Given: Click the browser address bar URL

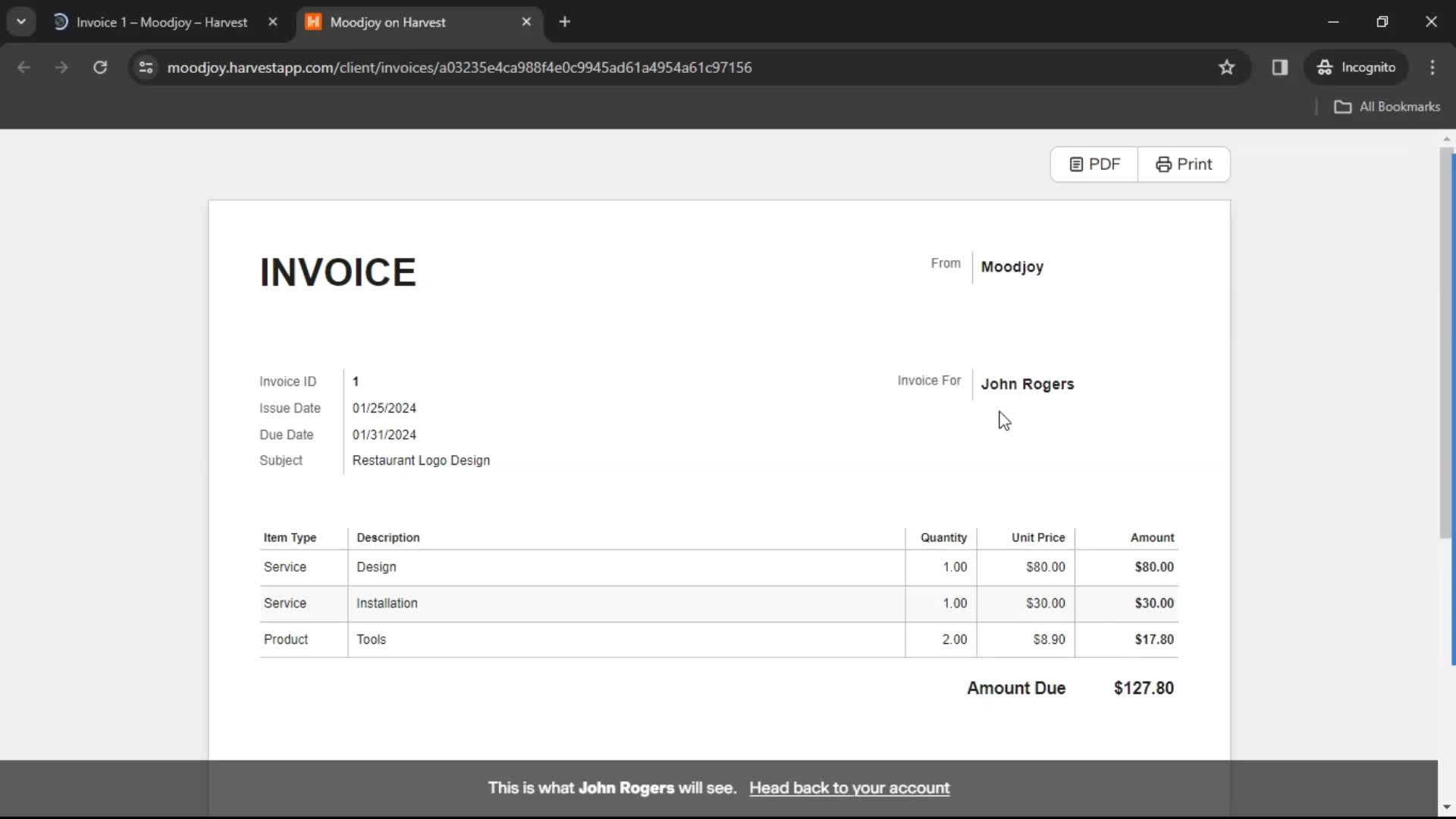Looking at the screenshot, I should click(x=461, y=67).
